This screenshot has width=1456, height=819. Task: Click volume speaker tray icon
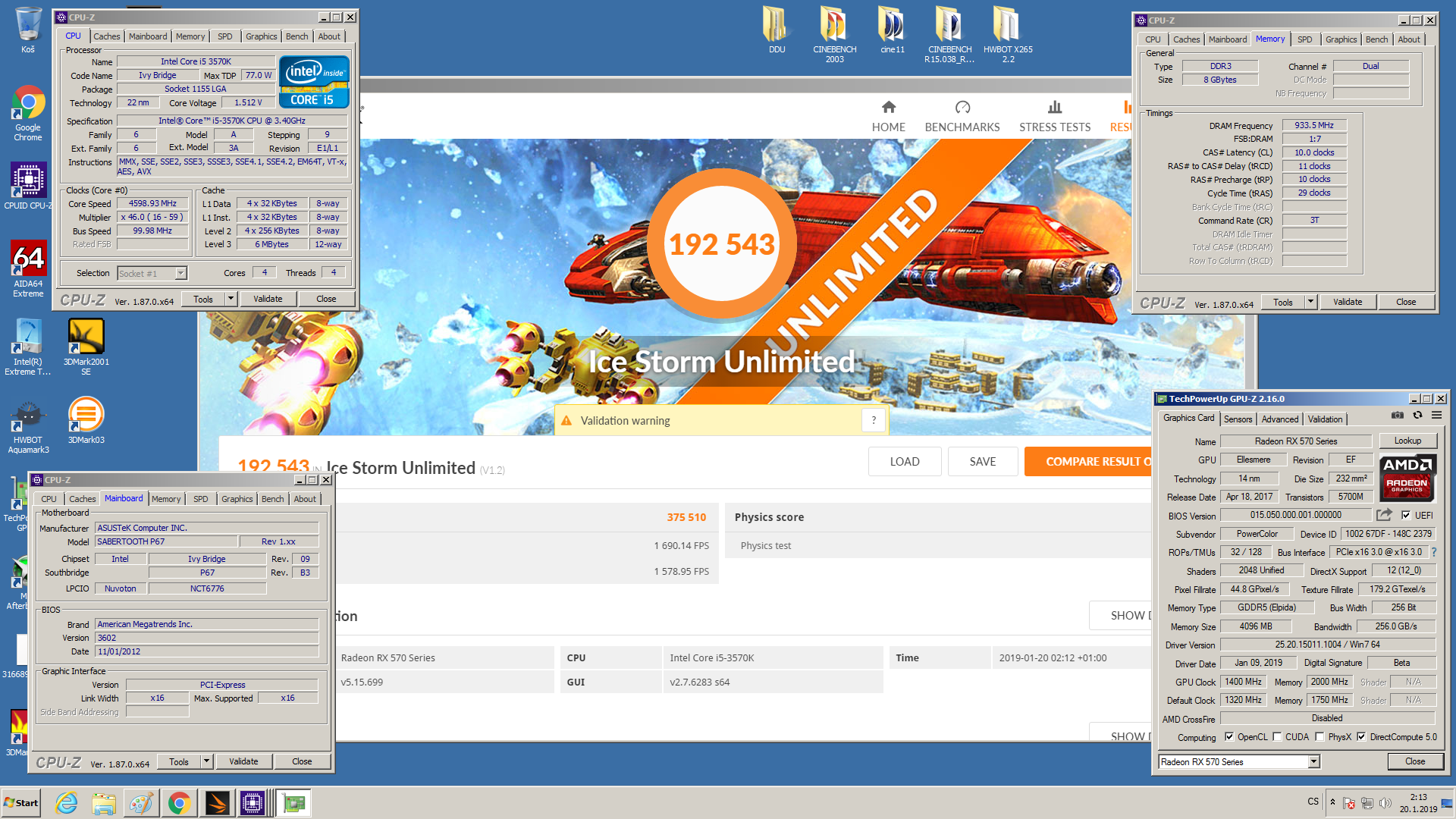[x=1385, y=803]
